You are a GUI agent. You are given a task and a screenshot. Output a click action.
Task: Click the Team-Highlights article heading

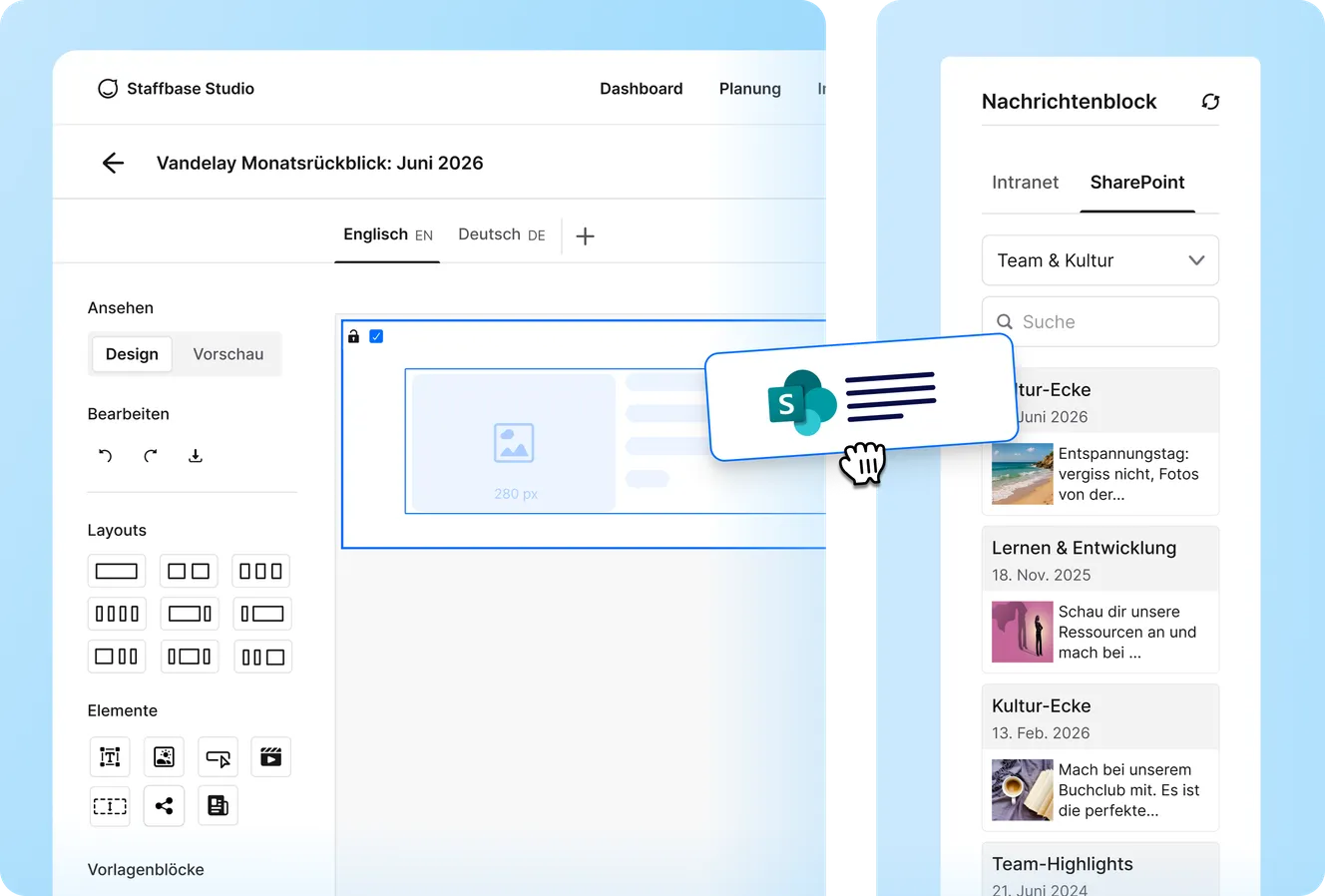click(x=1063, y=864)
